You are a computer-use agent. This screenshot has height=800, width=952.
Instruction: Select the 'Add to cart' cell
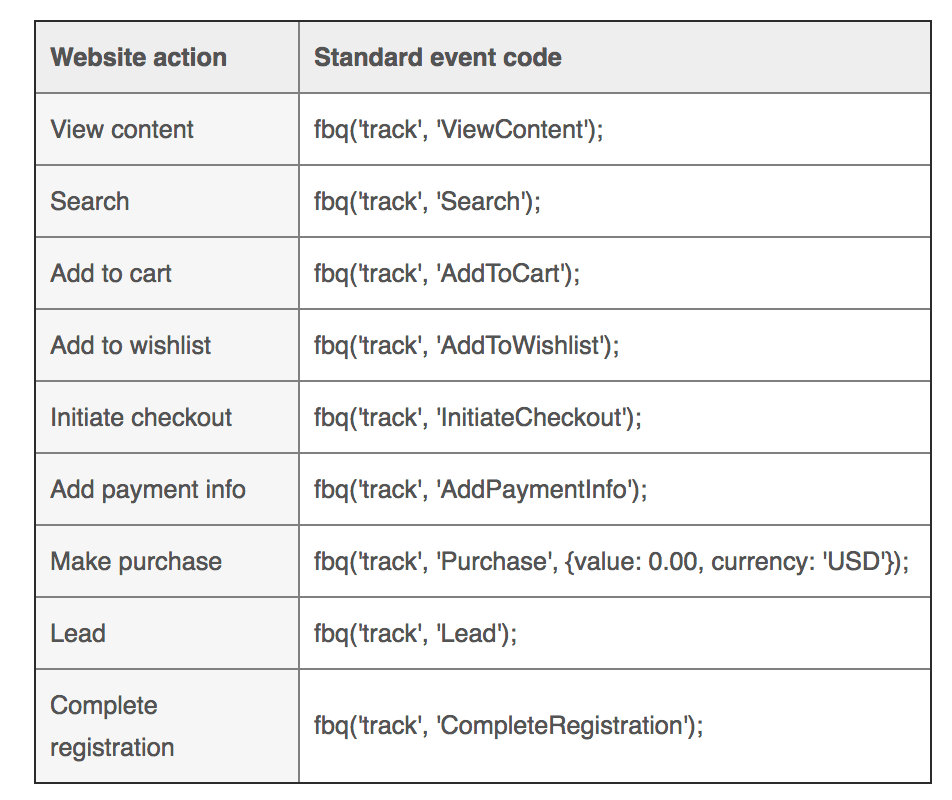(x=111, y=273)
